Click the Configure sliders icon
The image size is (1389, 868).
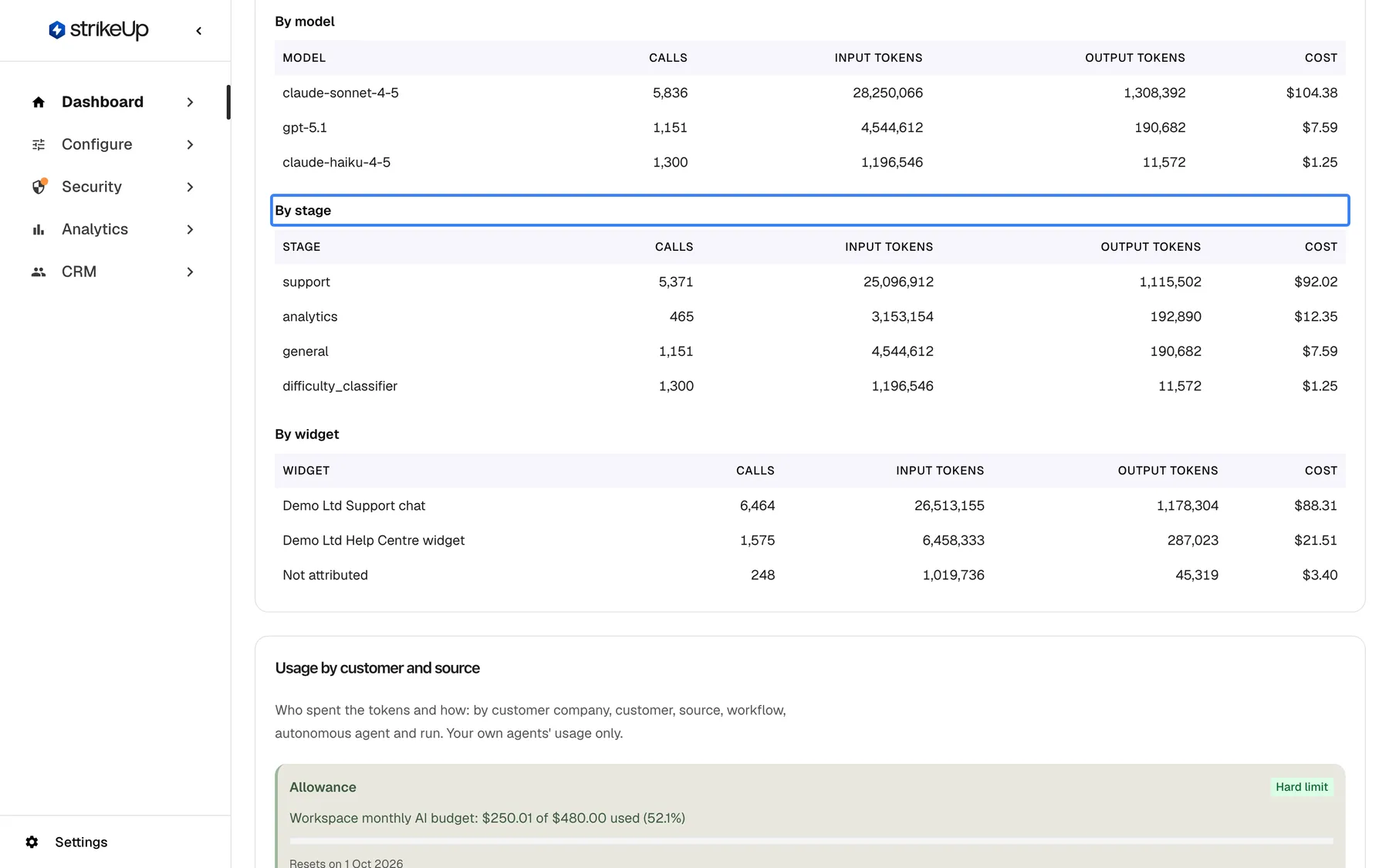pos(39,144)
